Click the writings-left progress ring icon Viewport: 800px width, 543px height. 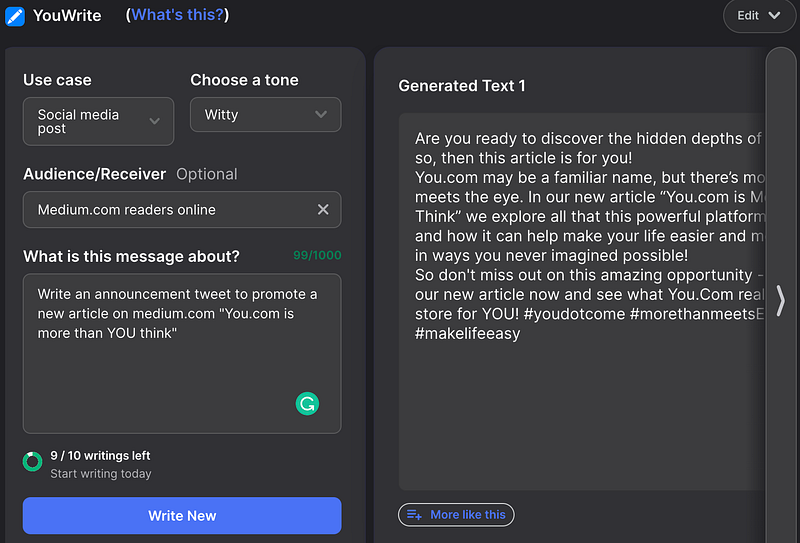click(x=33, y=462)
